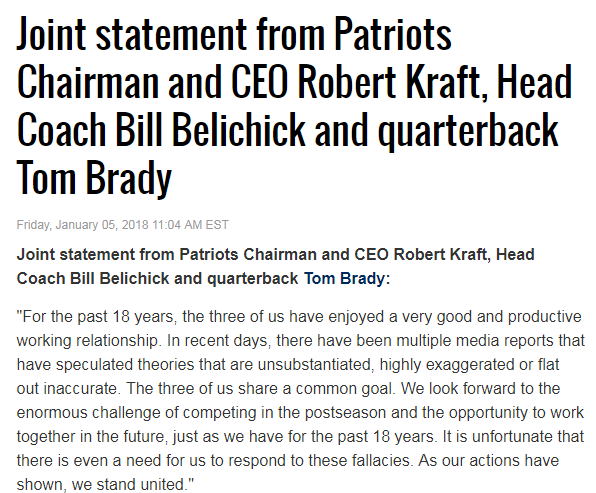Click the date "Friday, January 05, 2018"
Viewport: 596px width, 493px height.
click(x=82, y=225)
